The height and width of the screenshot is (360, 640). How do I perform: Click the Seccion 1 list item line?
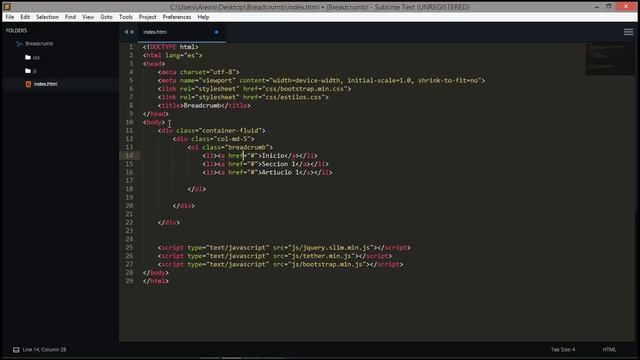point(266,164)
